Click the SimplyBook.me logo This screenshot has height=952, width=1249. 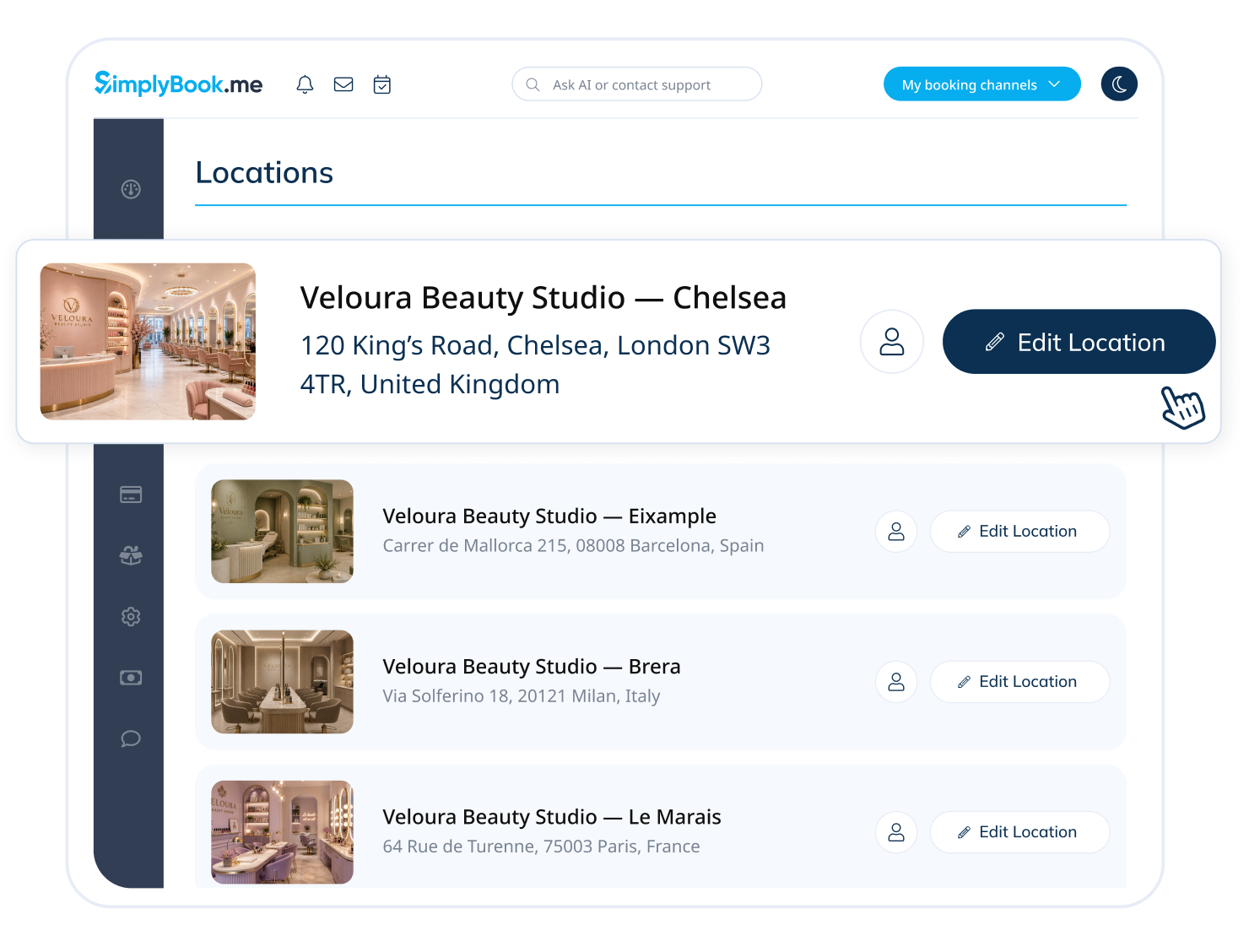coord(178,84)
